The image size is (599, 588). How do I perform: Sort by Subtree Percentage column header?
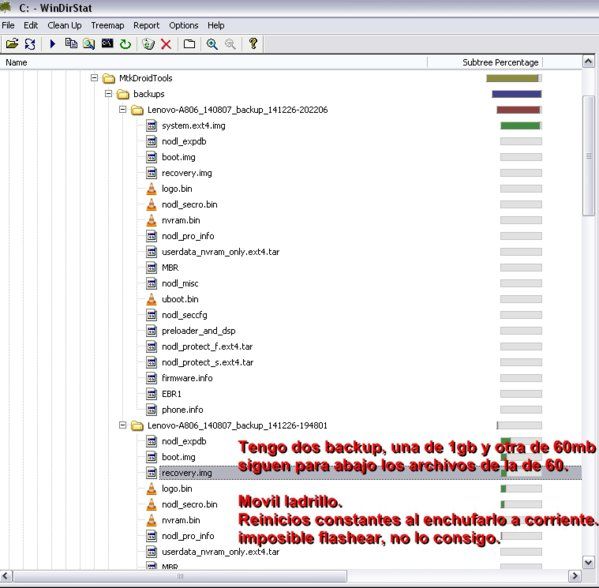click(x=485, y=62)
